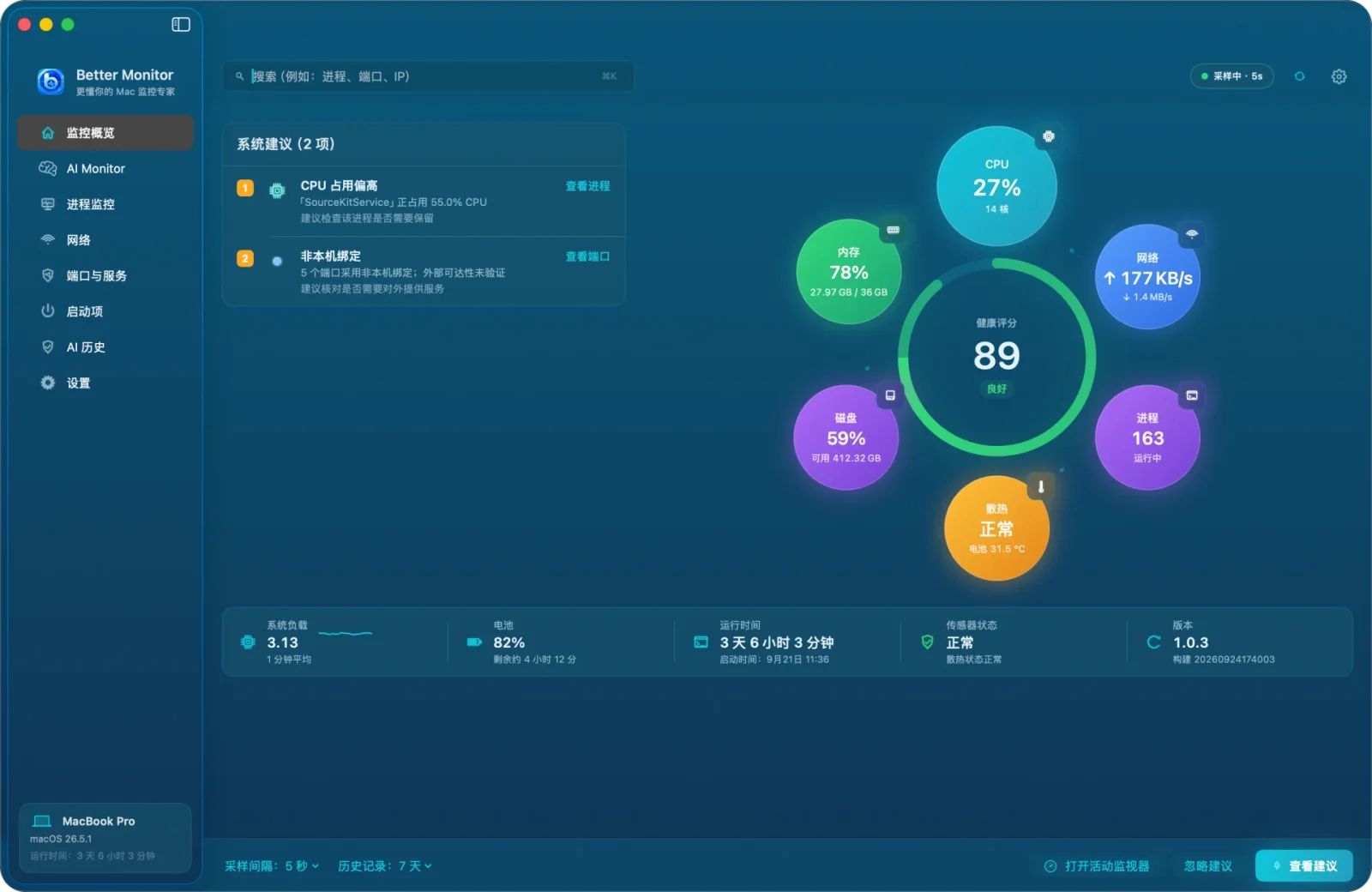Image resolution: width=1372 pixels, height=892 pixels.
Task: Toggle the sidebar panel icon
Action: click(181, 24)
